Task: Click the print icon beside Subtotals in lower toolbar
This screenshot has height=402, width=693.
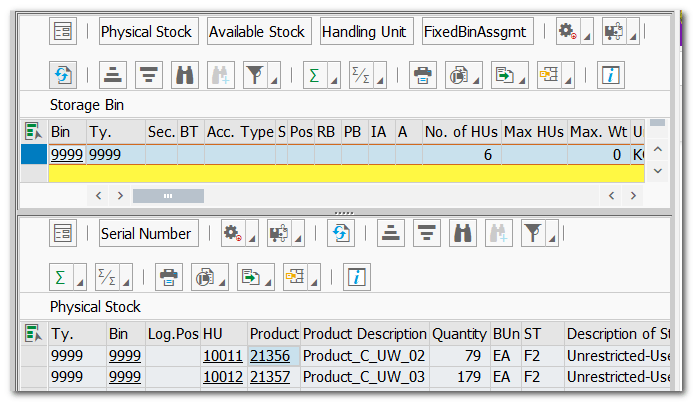Action: pyautogui.click(x=169, y=276)
